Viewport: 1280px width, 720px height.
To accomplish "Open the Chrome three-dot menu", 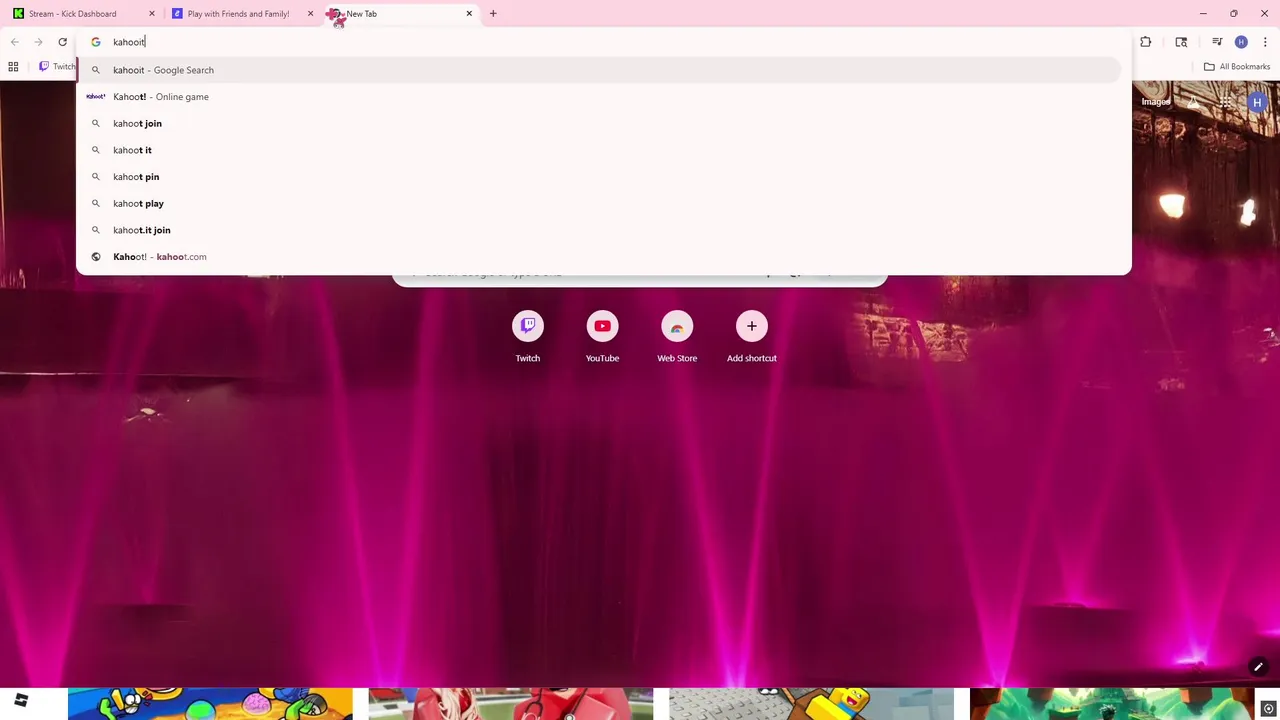I will (1265, 42).
